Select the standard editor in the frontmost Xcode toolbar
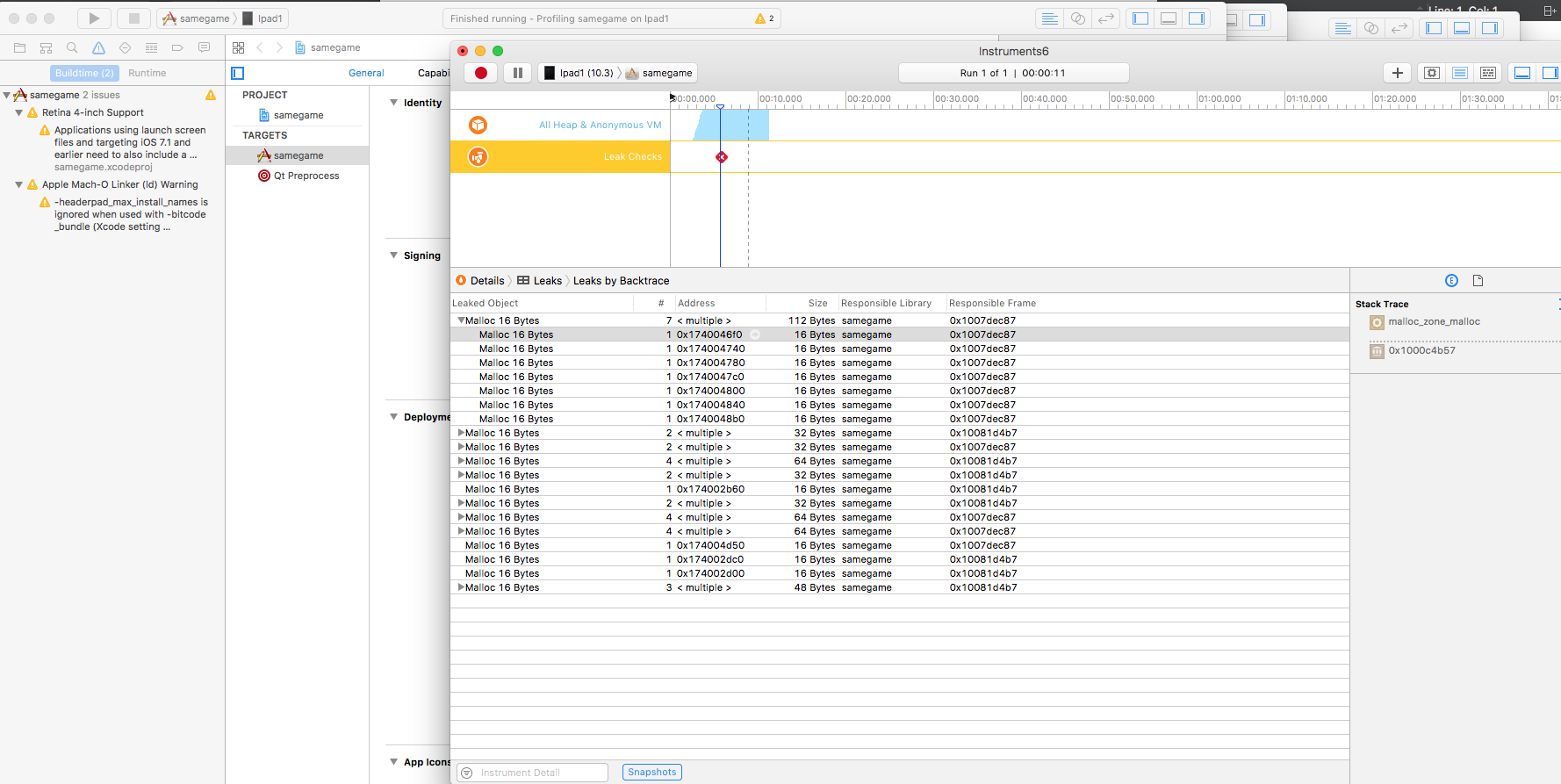Viewport: 1561px width, 784px height. click(x=1050, y=18)
